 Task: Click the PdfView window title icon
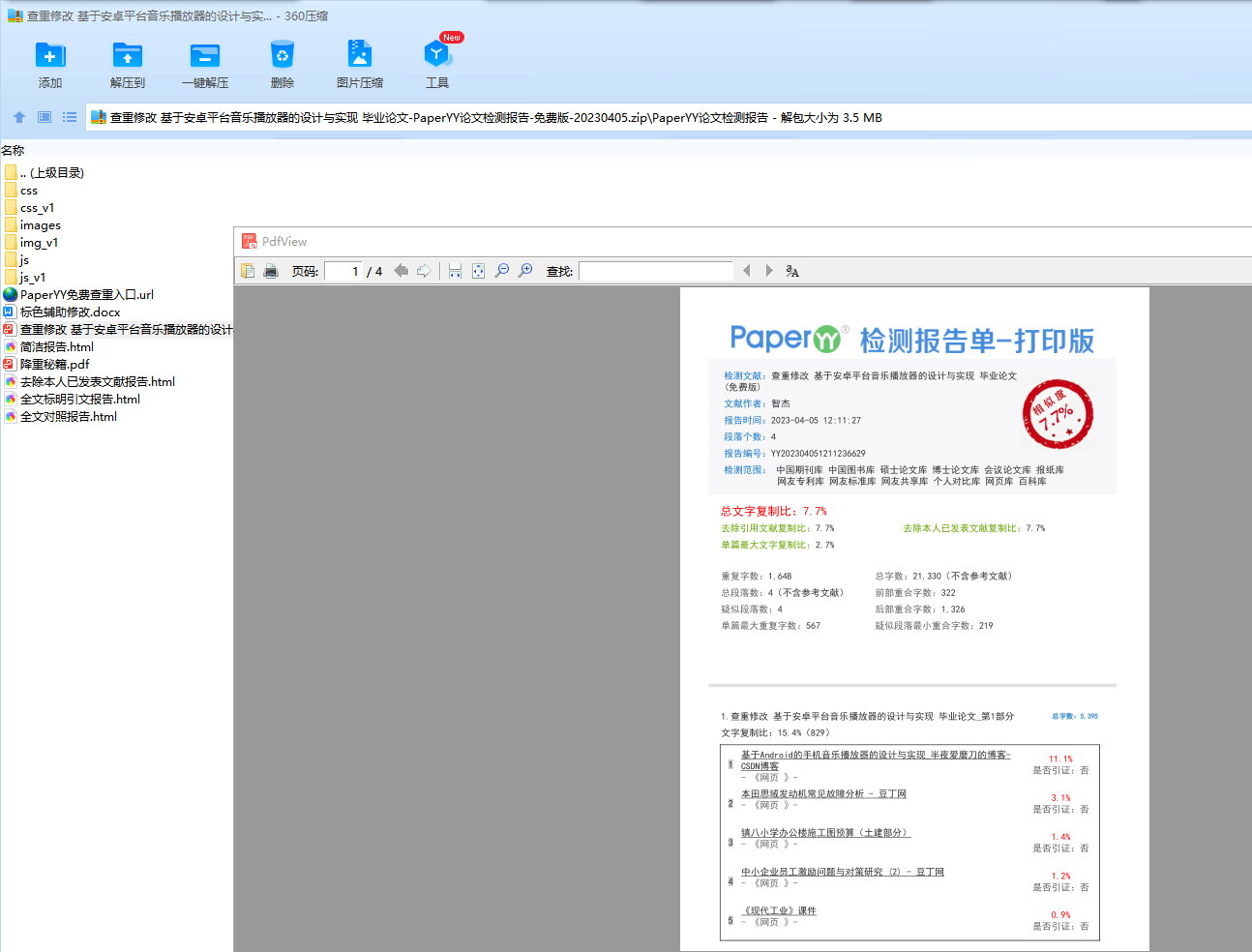(249, 241)
